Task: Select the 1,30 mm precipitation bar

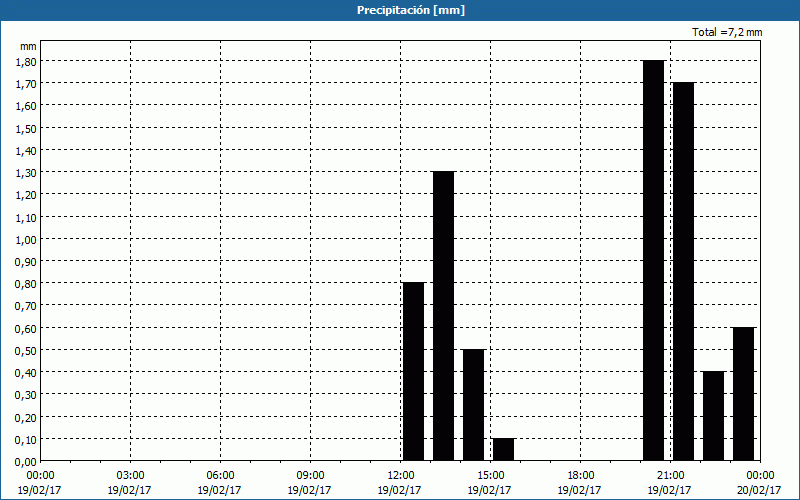Action: 443,316
